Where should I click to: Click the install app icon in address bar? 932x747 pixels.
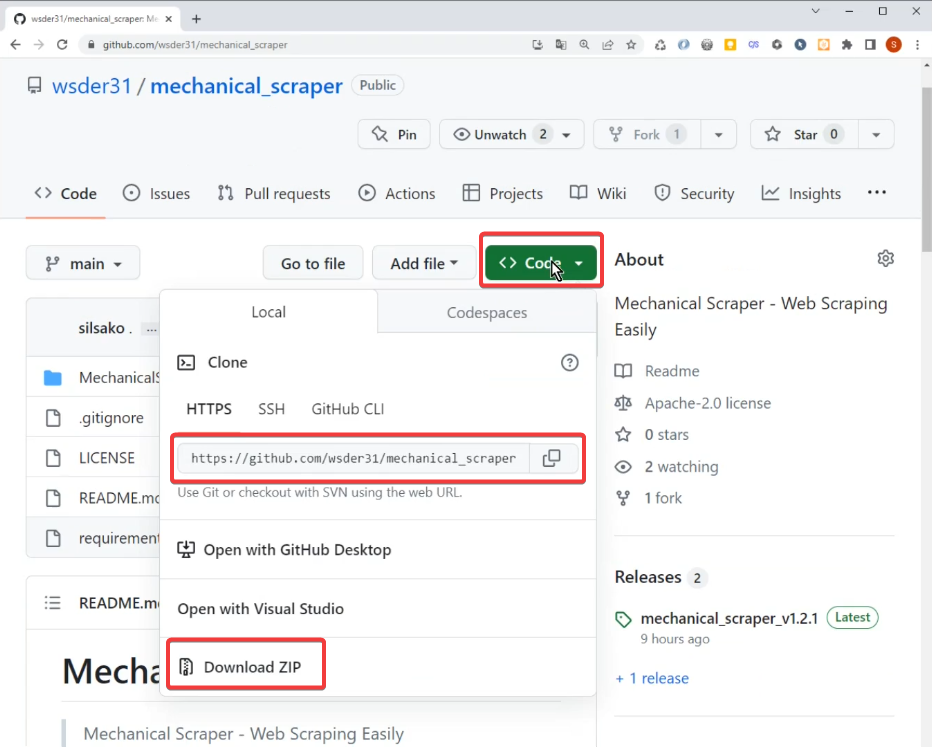537,45
